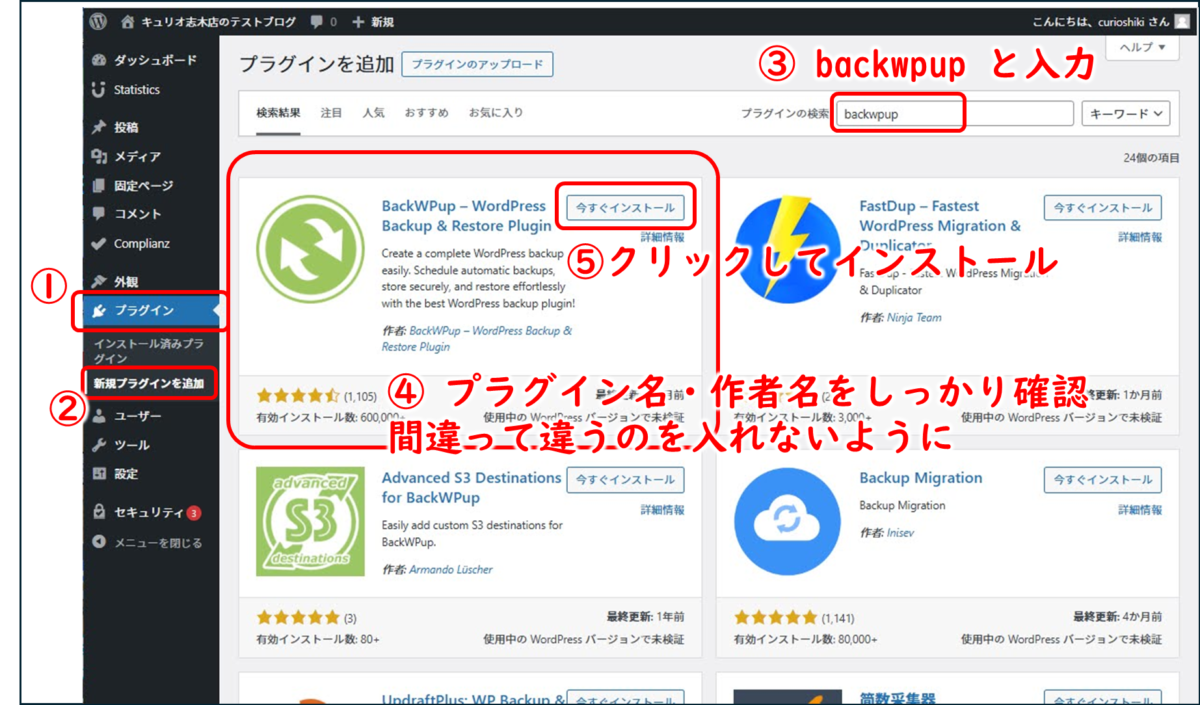Open the WordPress logo menu

pos(97,21)
